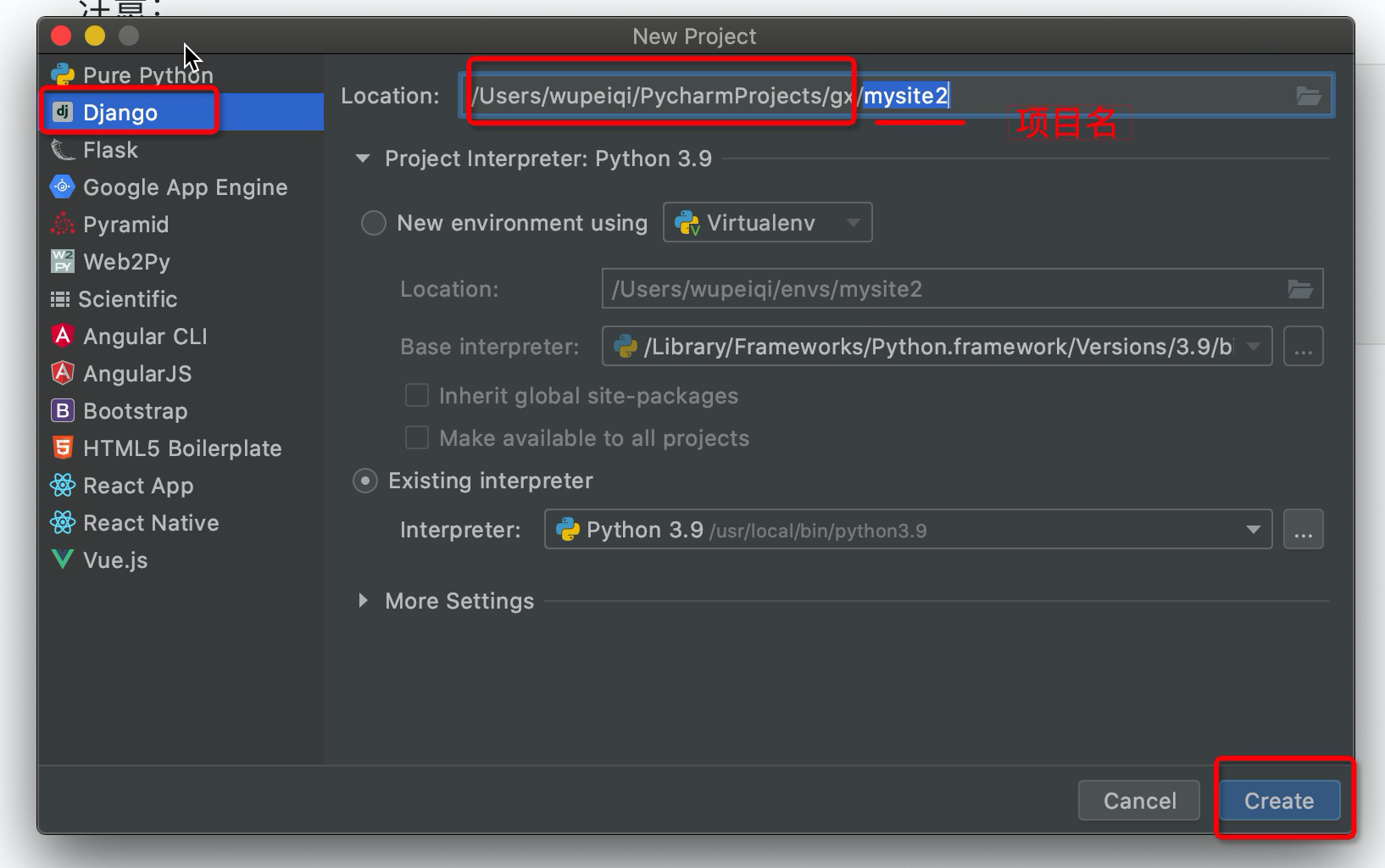Click the Bootstrap icon
This screenshot has height=868, width=1385.
[x=60, y=410]
